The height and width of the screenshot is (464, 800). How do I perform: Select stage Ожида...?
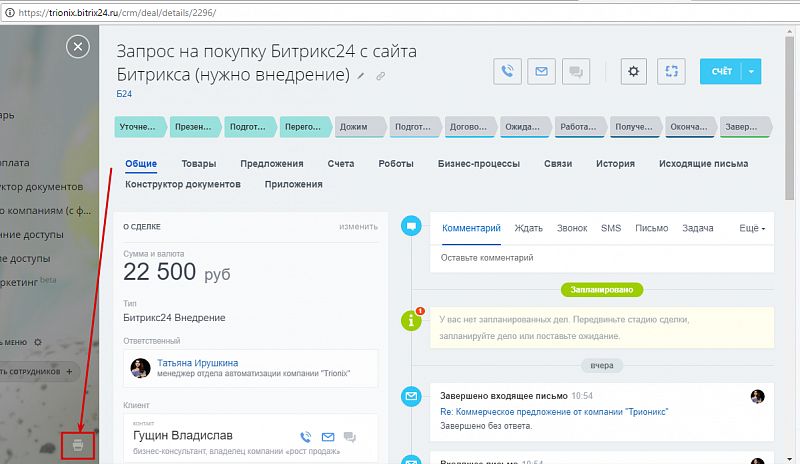[x=526, y=127]
